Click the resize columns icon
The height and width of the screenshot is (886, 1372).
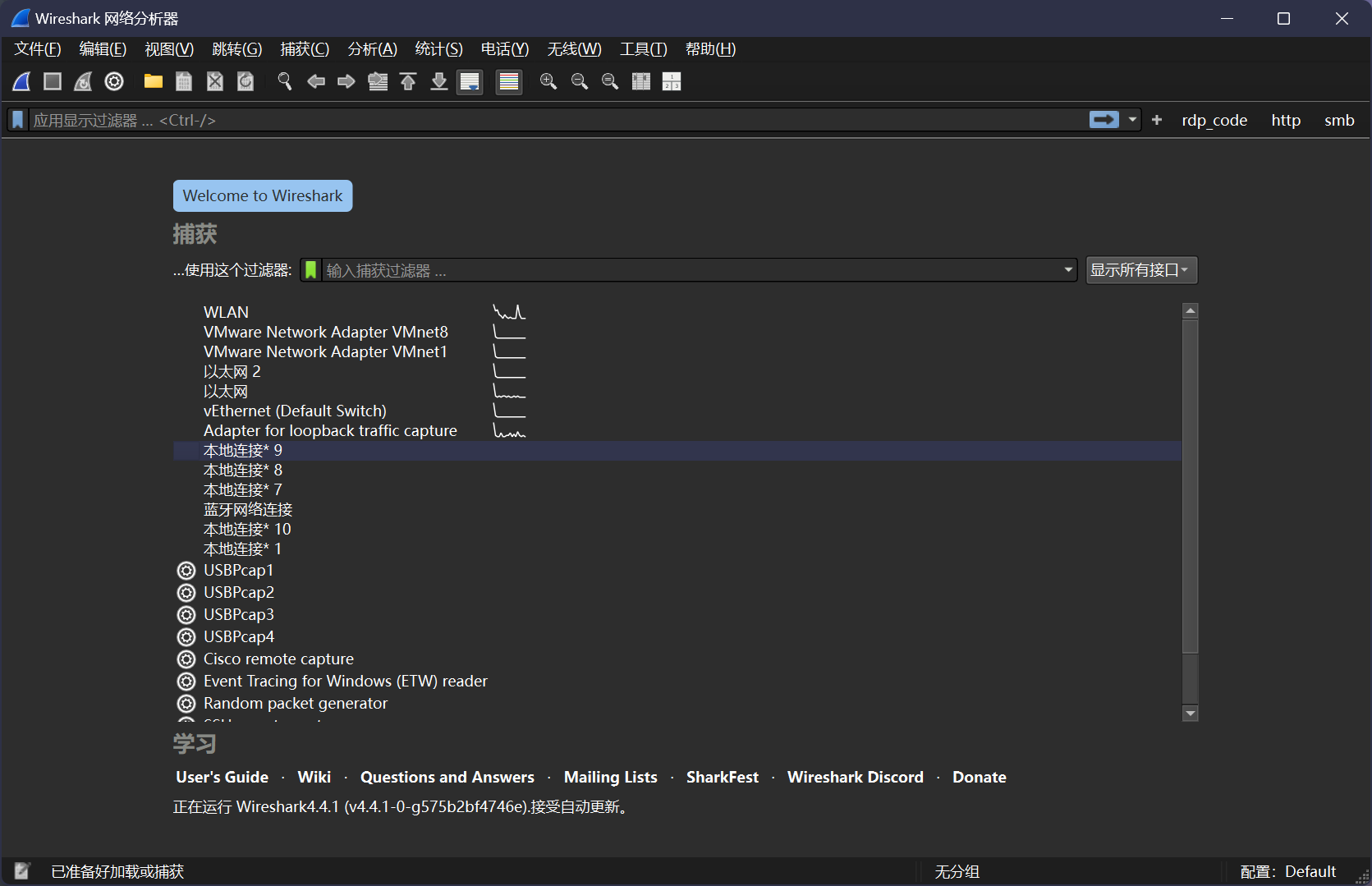[x=641, y=81]
